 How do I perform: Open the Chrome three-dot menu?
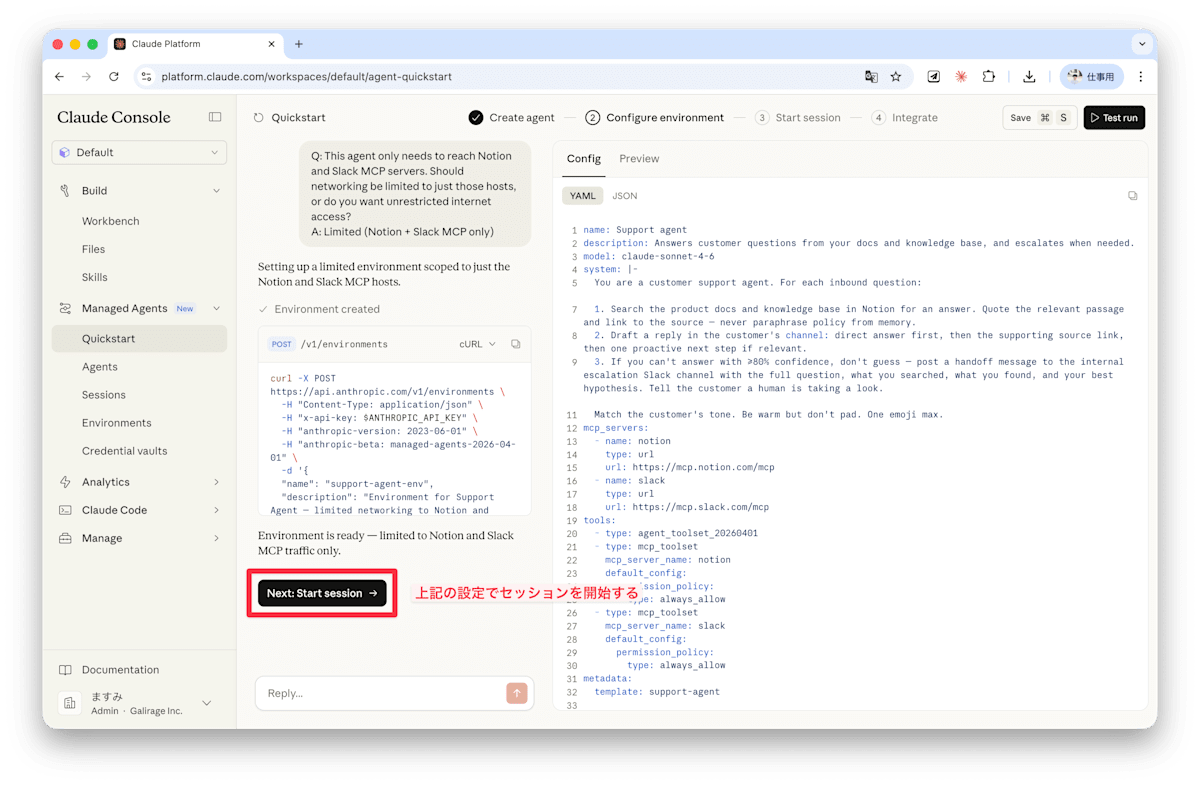(1140, 76)
